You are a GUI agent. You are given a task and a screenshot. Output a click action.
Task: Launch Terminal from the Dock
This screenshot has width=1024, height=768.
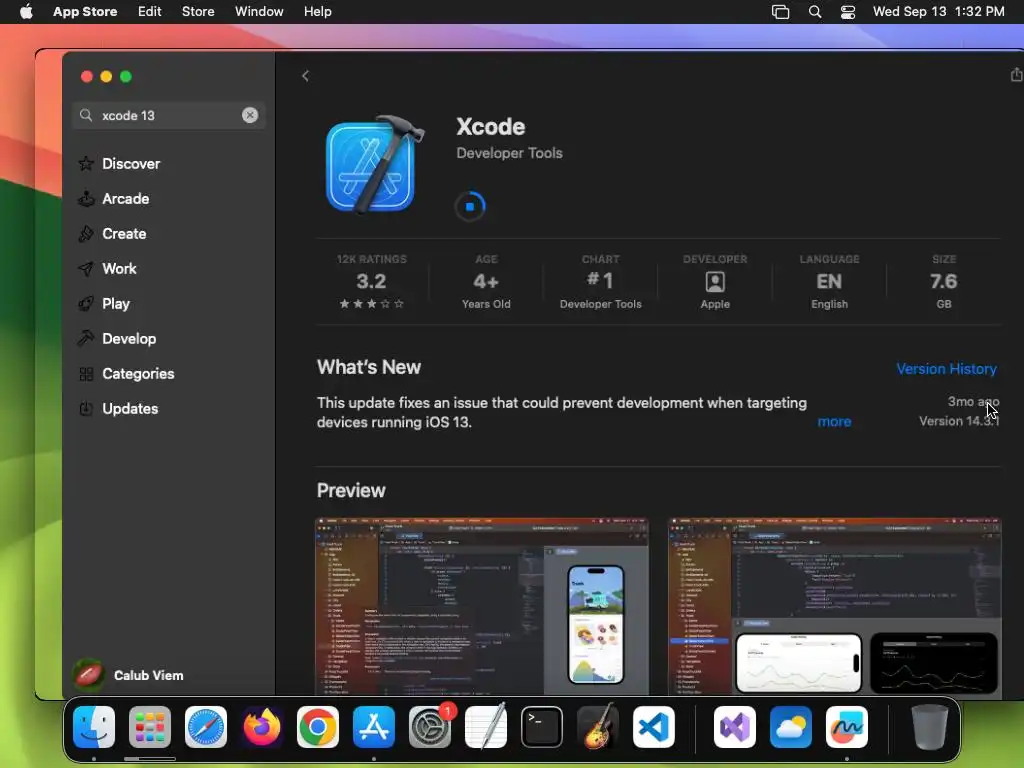point(542,727)
